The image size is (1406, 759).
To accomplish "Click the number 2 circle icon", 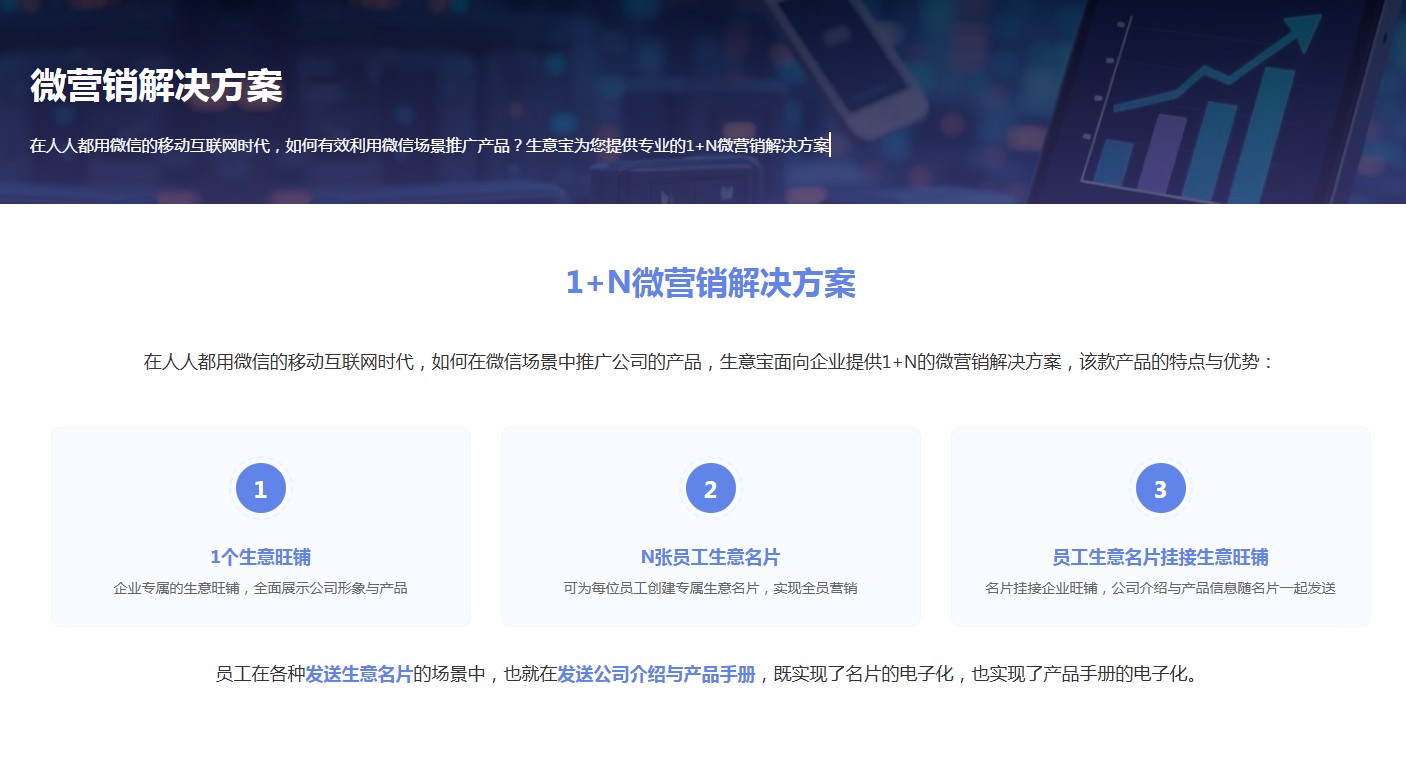I will coord(711,489).
